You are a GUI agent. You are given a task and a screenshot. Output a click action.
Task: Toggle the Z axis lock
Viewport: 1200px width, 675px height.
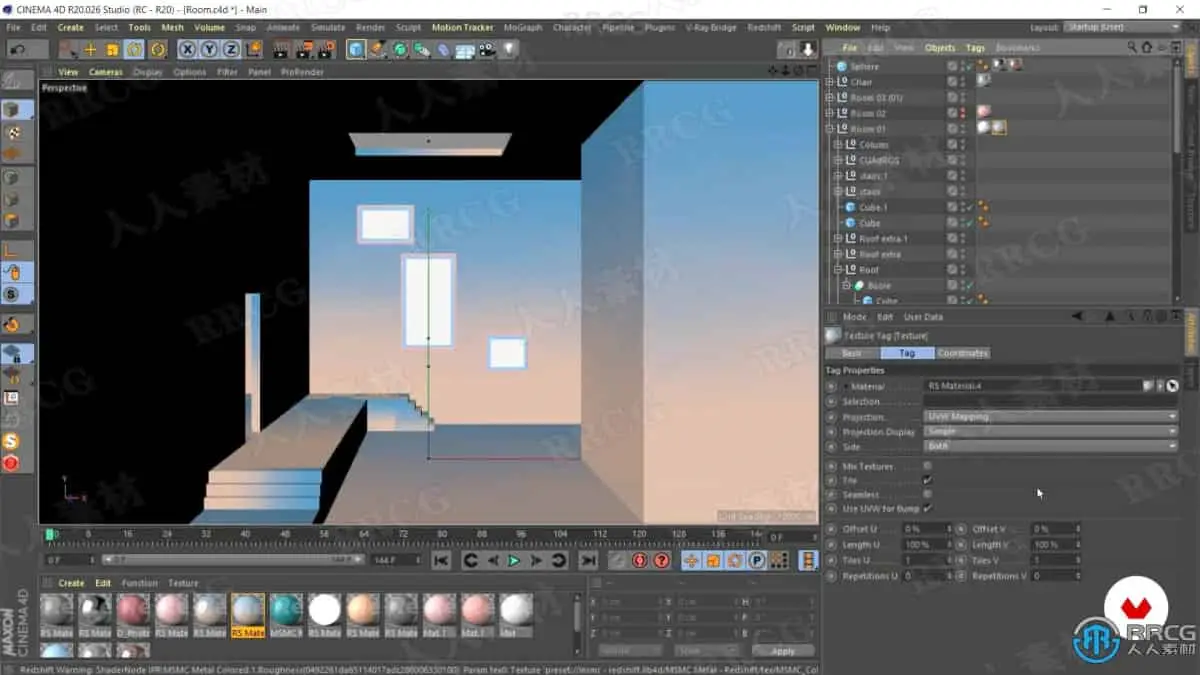point(231,49)
